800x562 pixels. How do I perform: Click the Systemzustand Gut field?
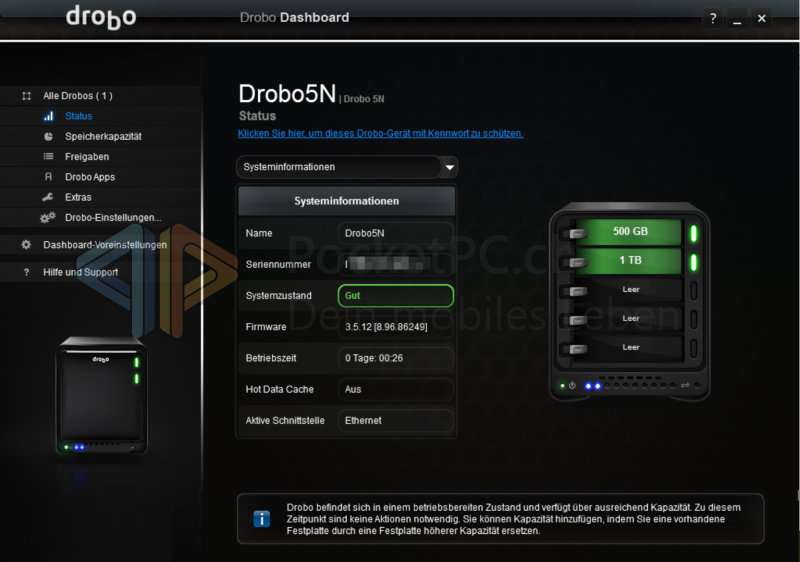395,296
